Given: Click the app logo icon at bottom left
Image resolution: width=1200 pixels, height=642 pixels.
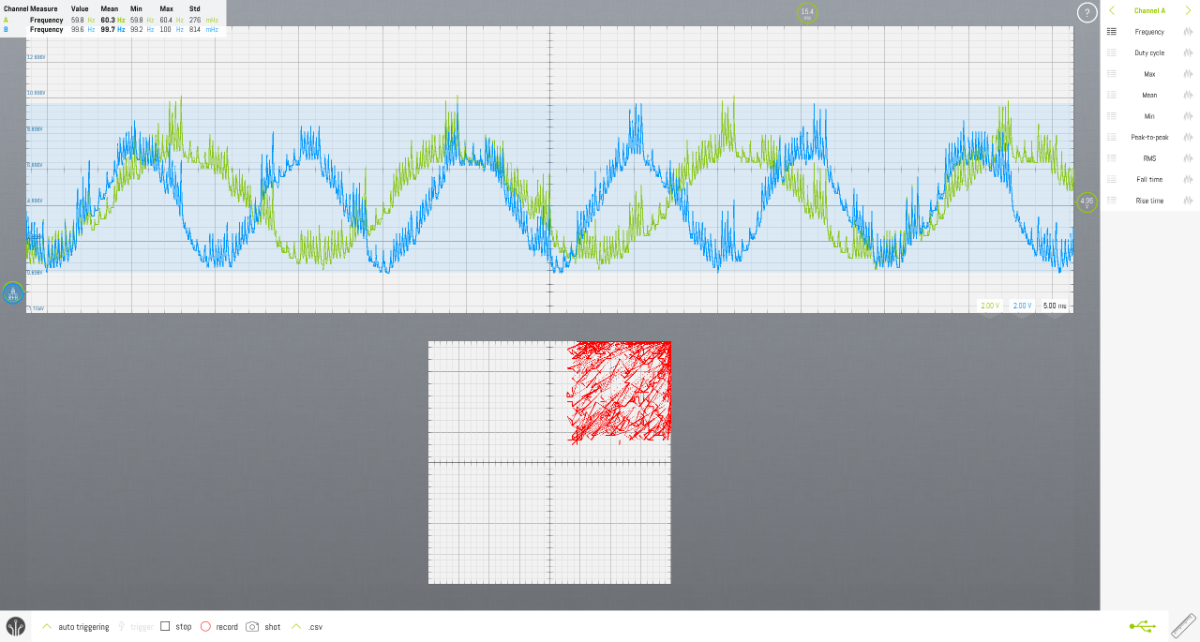Looking at the screenshot, I should point(14,626).
